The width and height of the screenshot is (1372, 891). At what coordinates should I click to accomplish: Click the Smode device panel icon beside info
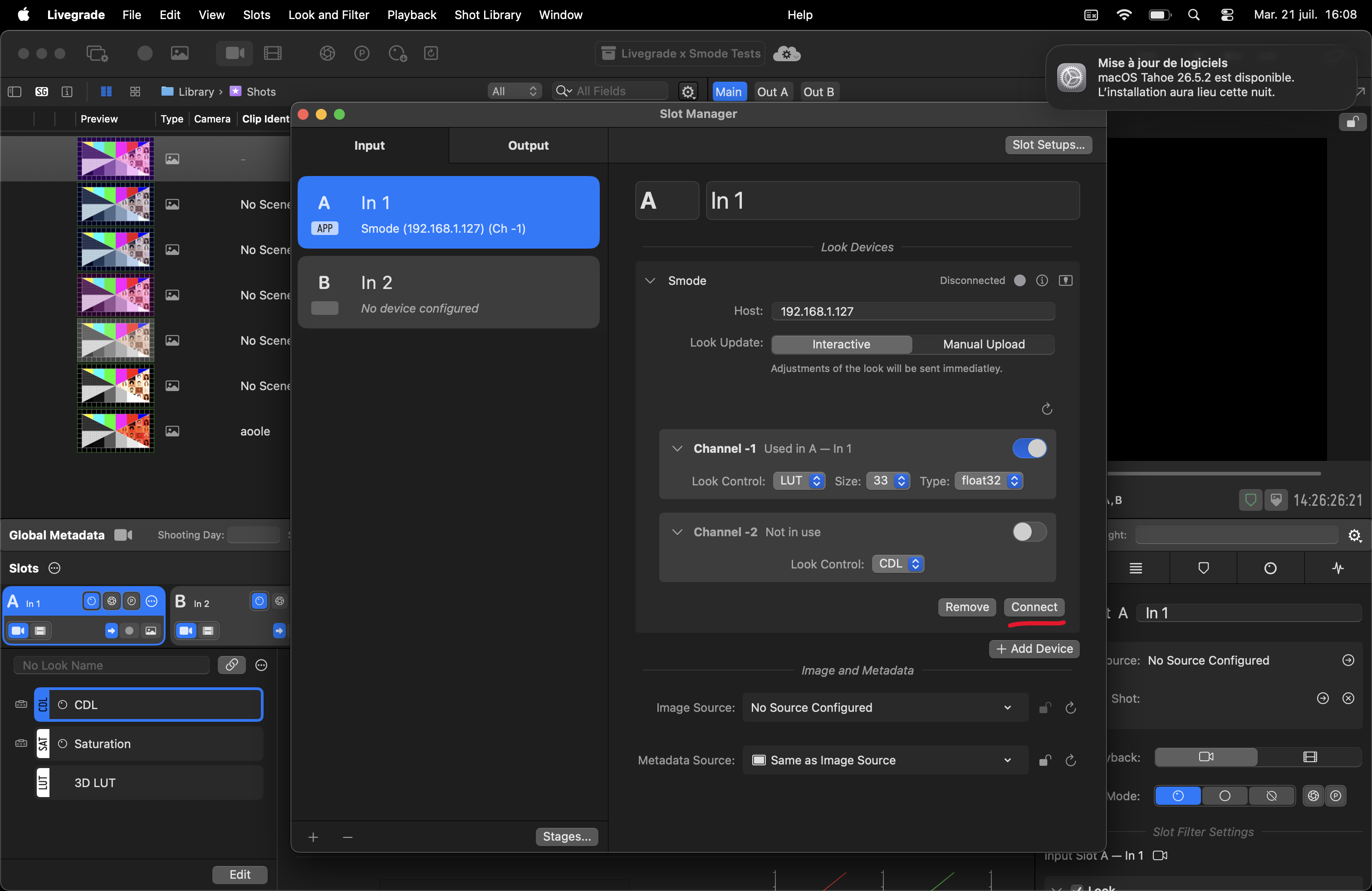tap(1065, 281)
